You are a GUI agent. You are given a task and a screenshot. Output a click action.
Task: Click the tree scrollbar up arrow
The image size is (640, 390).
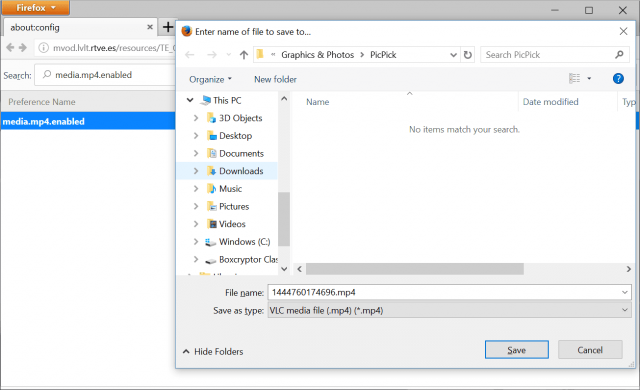coord(284,99)
